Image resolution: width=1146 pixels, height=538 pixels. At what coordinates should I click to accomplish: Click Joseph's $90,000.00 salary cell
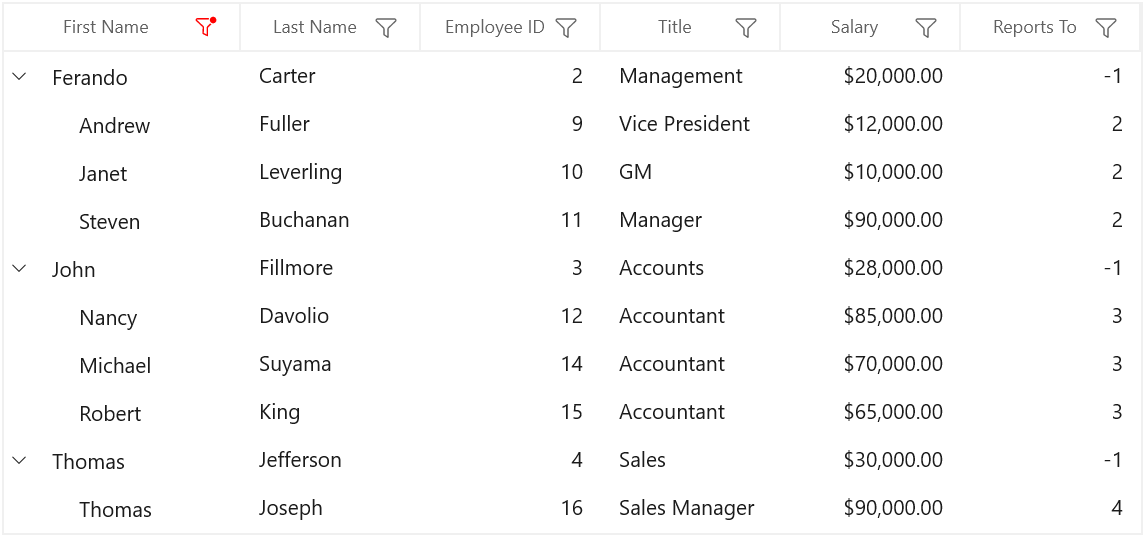(893, 507)
